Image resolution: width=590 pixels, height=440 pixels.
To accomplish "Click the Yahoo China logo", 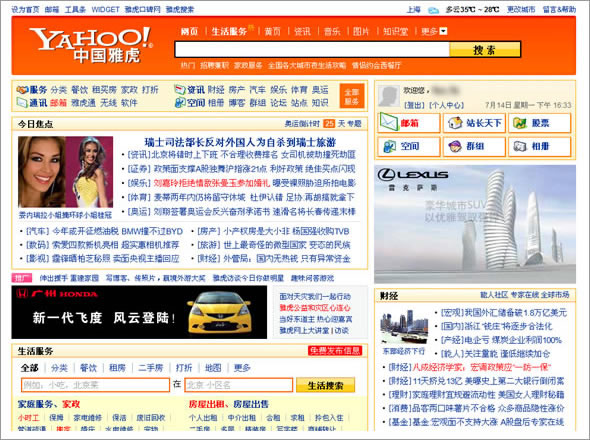I will (90, 44).
